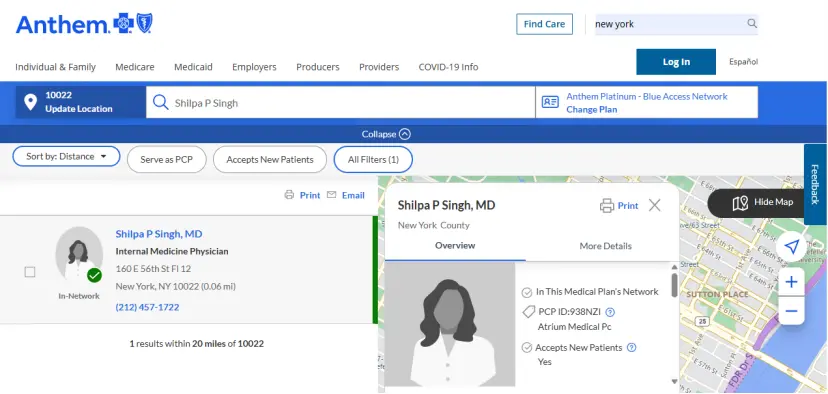Viewport: 828px width, 394px height.
Task: Switch to the More Details tab
Action: tap(605, 246)
